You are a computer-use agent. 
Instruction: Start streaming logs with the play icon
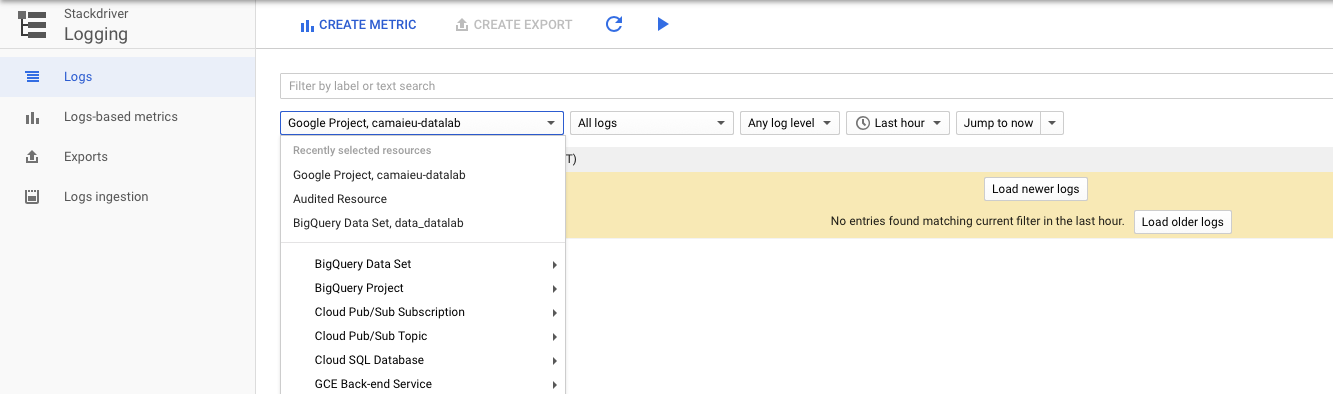[662, 24]
